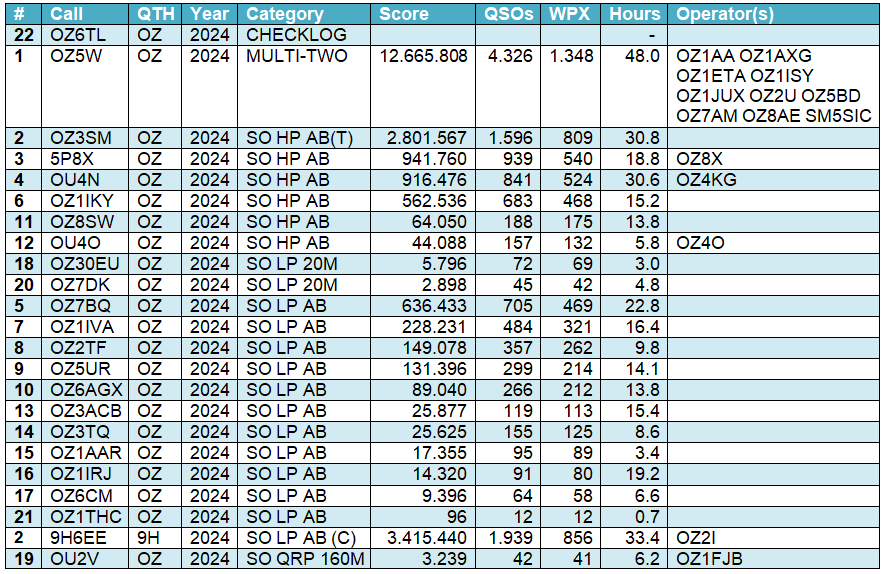Screen dimensions: 885x574
Task: Select the callsign OZ7DK
Action: click(80, 284)
